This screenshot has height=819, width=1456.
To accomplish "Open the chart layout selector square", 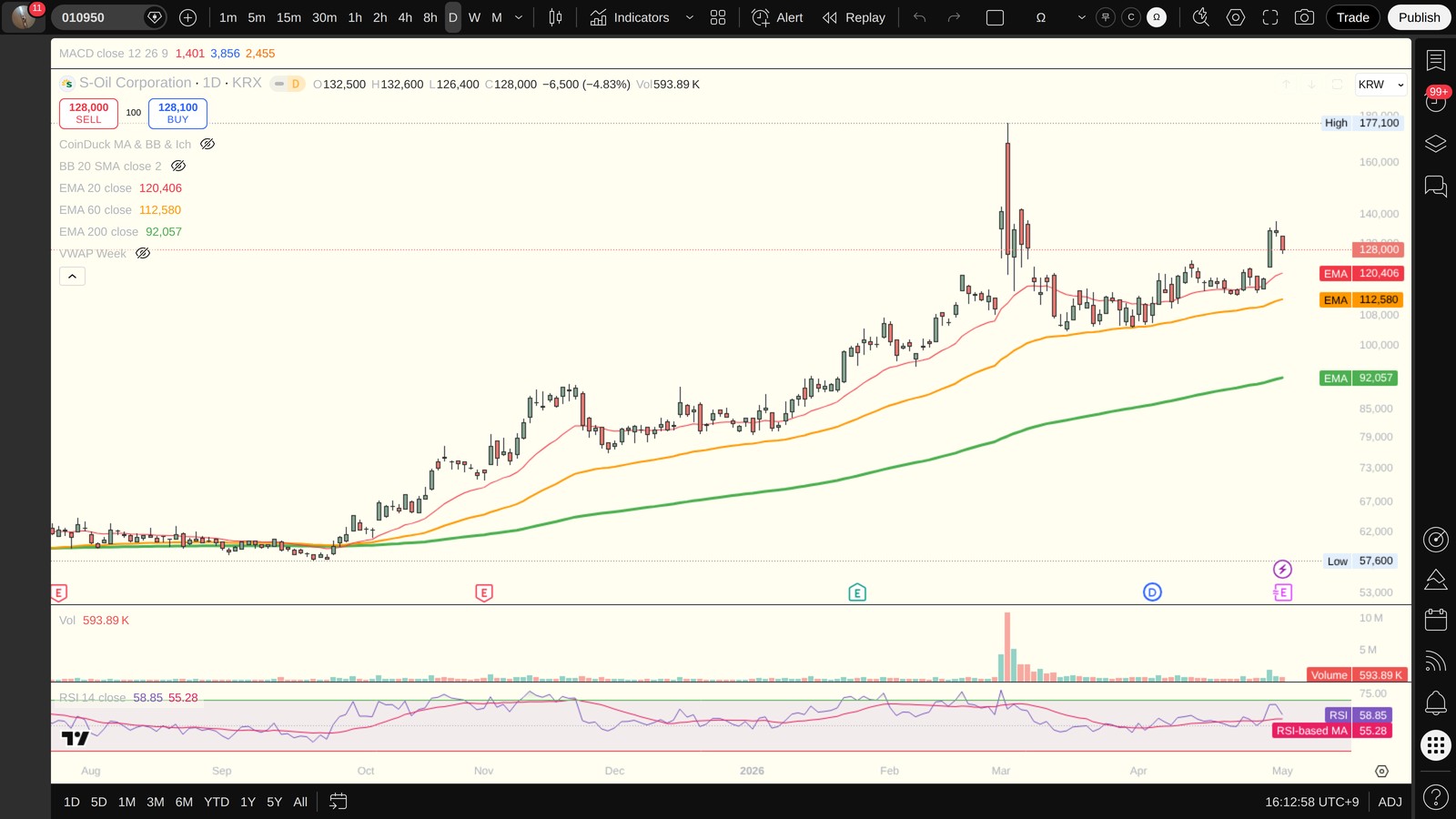I will click(995, 17).
